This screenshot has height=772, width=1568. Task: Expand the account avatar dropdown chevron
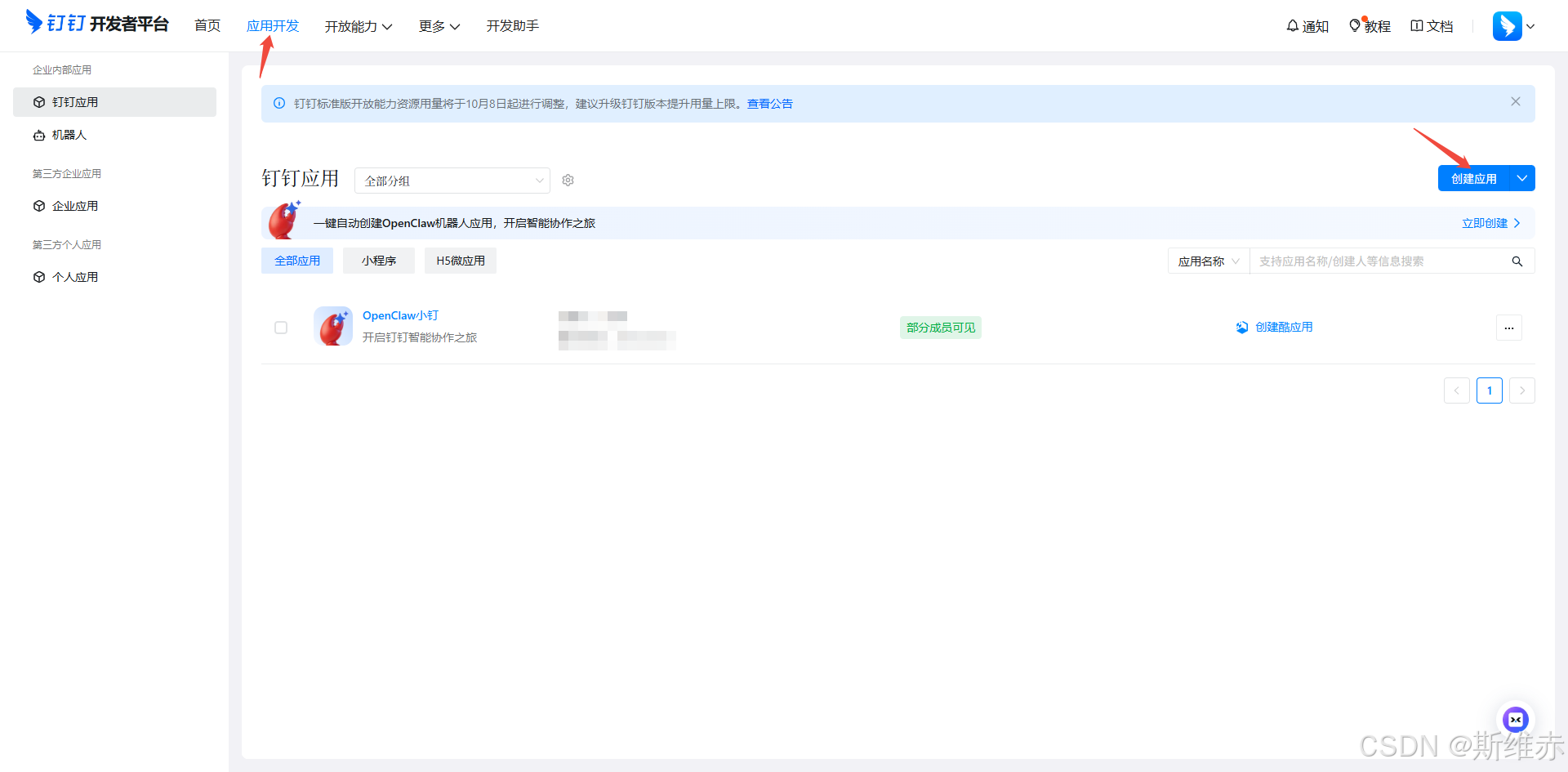pyautogui.click(x=1530, y=26)
